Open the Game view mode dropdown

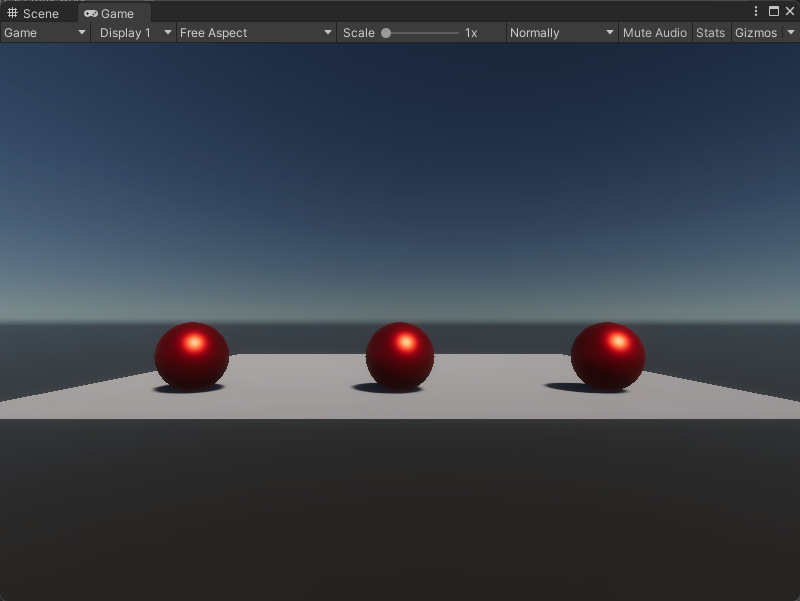point(42,32)
